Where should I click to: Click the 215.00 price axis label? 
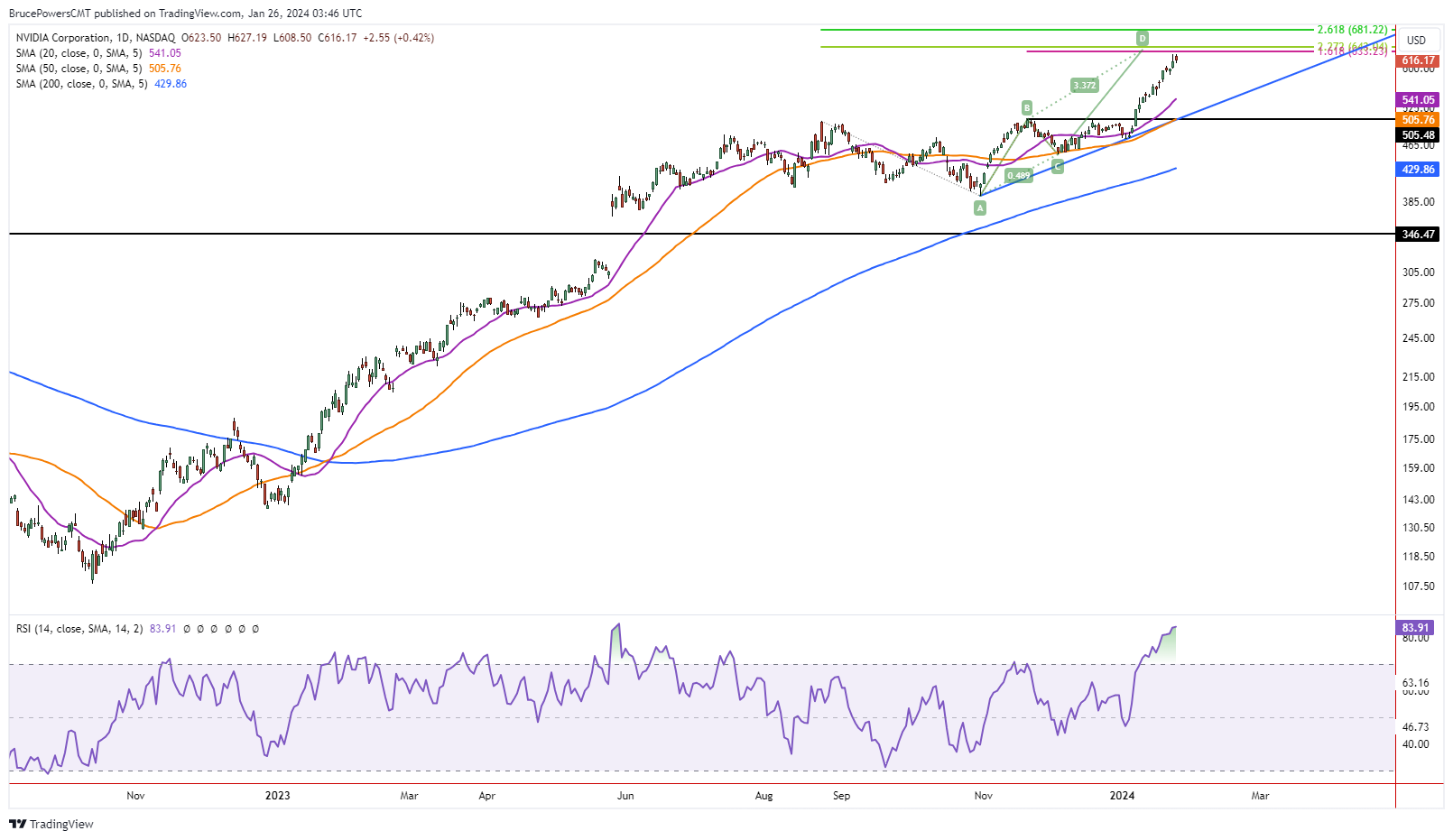tap(1419, 377)
